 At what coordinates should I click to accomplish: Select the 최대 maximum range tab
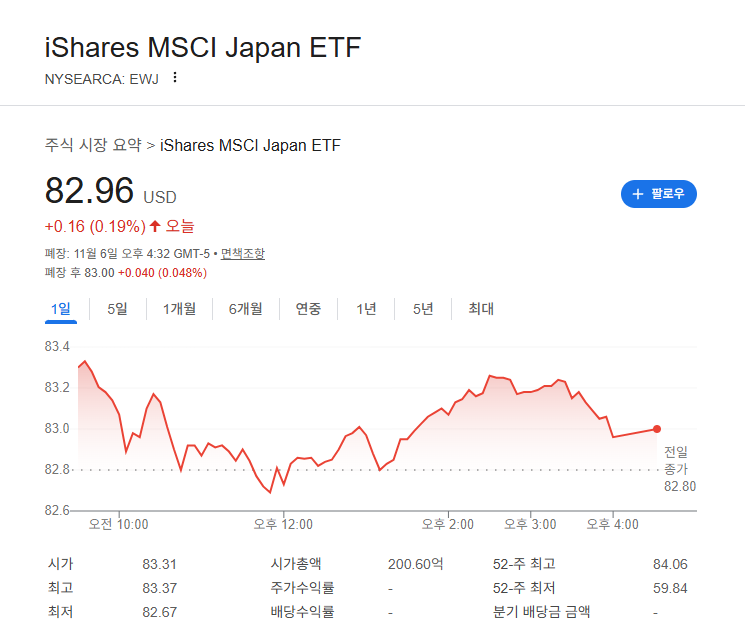481,309
